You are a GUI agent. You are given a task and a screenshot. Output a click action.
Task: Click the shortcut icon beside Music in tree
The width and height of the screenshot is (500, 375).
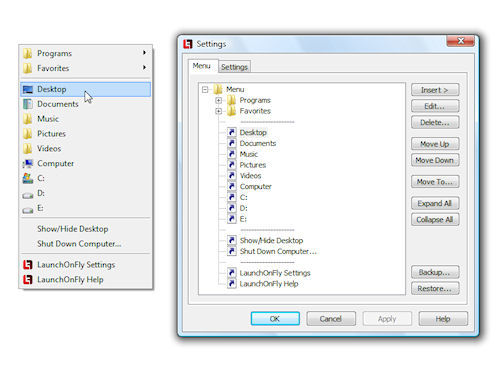coord(232,154)
